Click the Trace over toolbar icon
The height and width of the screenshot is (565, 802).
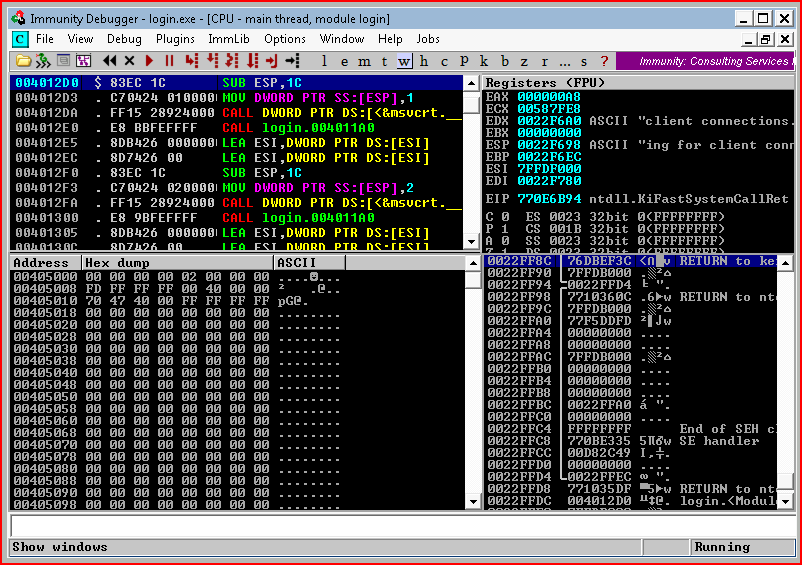[253, 61]
